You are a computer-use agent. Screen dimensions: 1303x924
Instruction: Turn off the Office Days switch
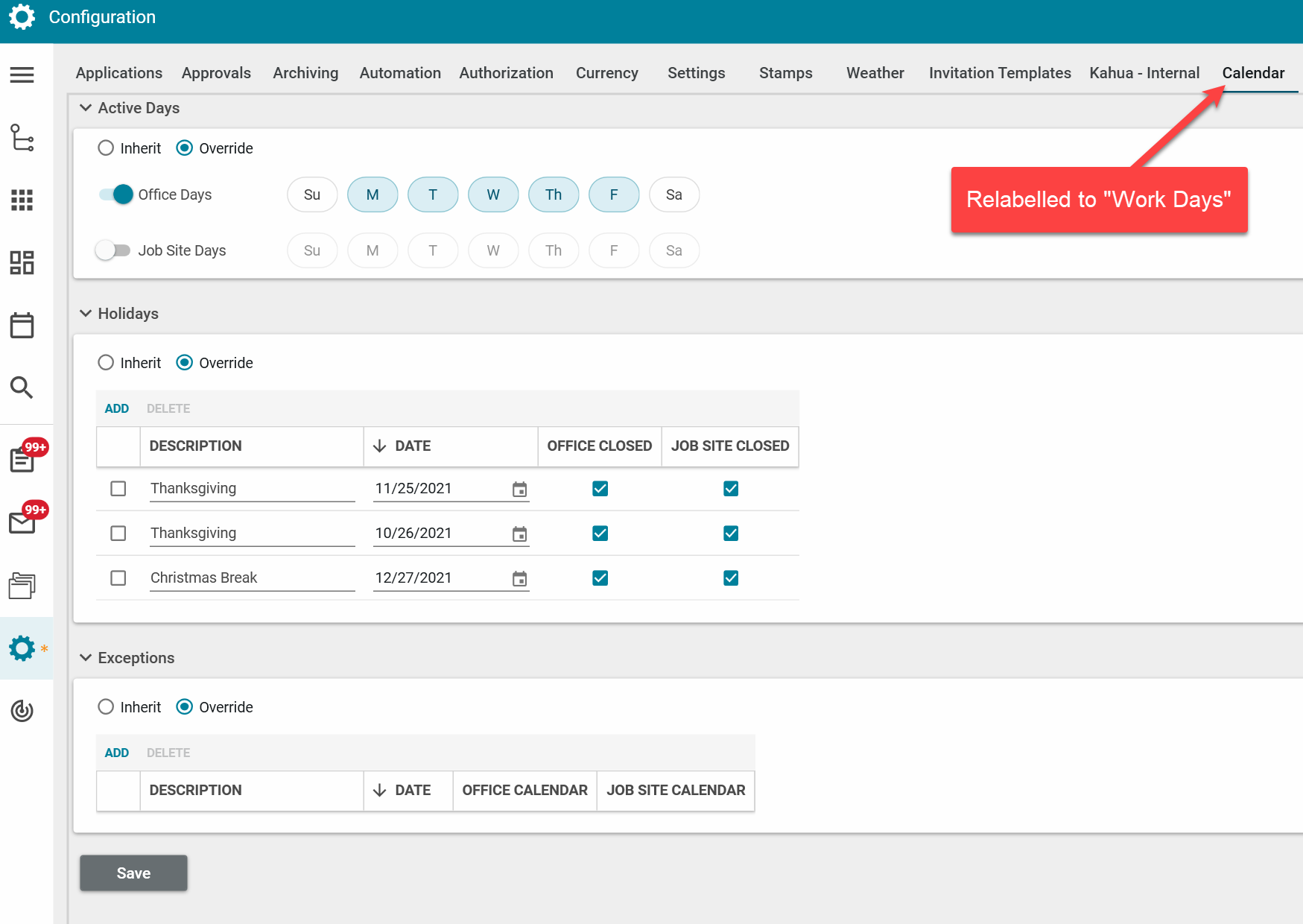(x=116, y=194)
